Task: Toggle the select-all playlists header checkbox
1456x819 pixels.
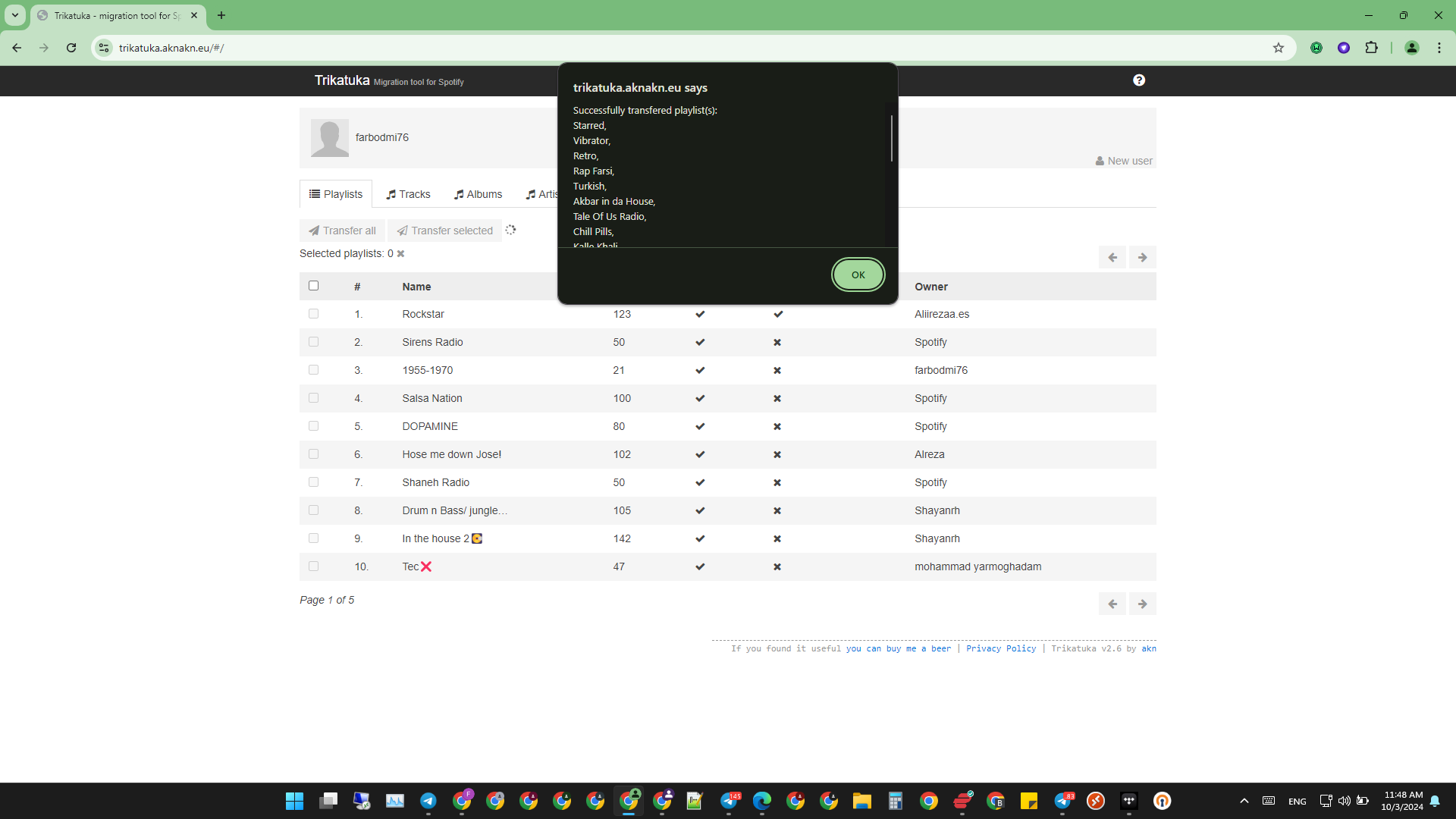Action: point(314,286)
